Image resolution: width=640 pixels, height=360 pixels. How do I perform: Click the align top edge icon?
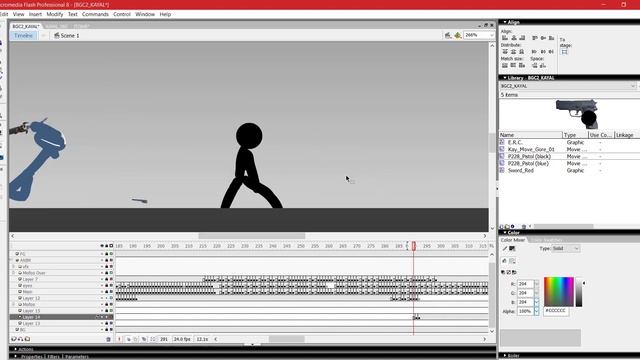(x=535, y=38)
